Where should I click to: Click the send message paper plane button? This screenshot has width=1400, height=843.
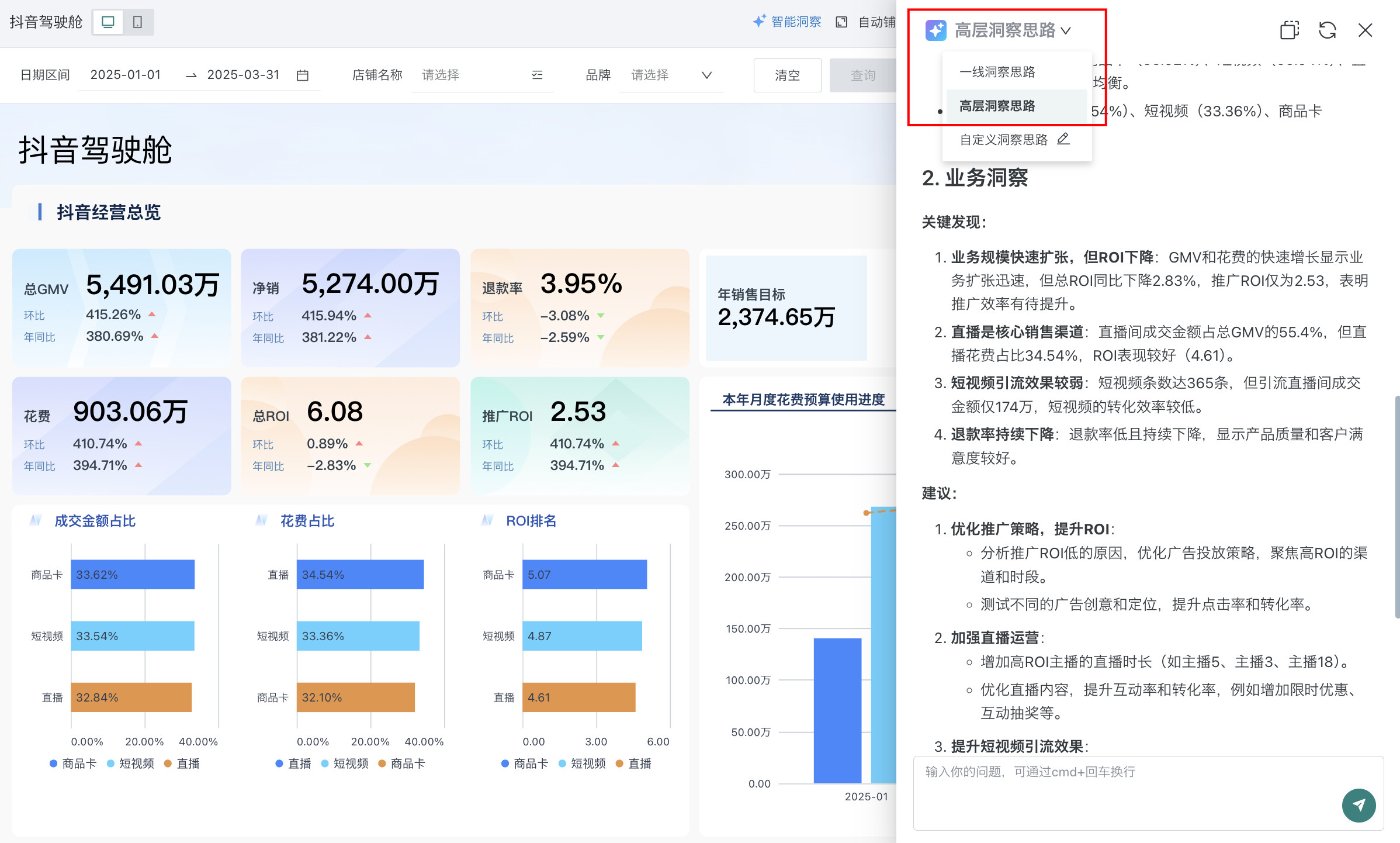pyautogui.click(x=1359, y=805)
